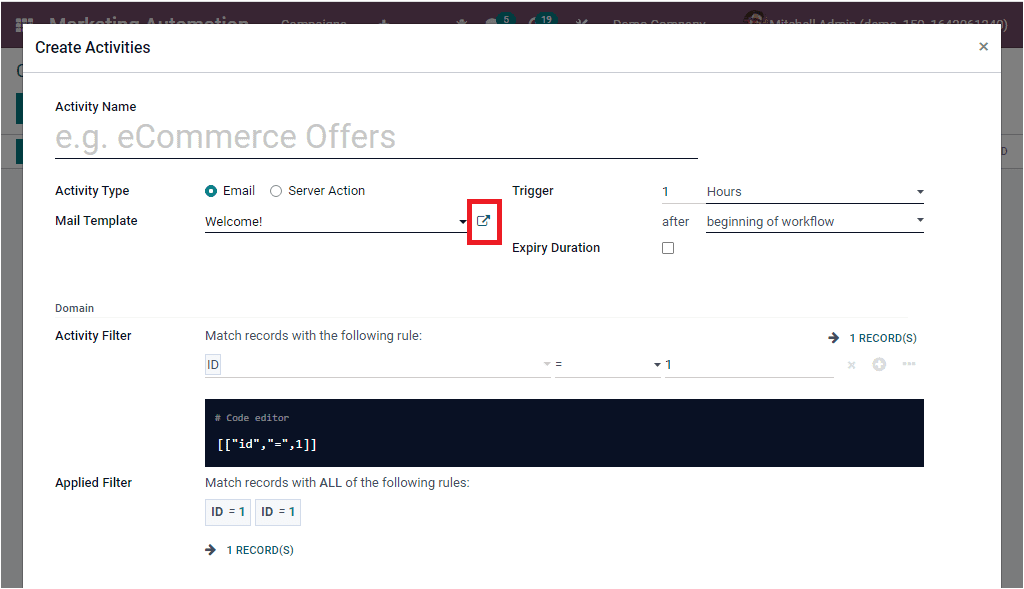Click the Marketing Automation app title

point(148,22)
